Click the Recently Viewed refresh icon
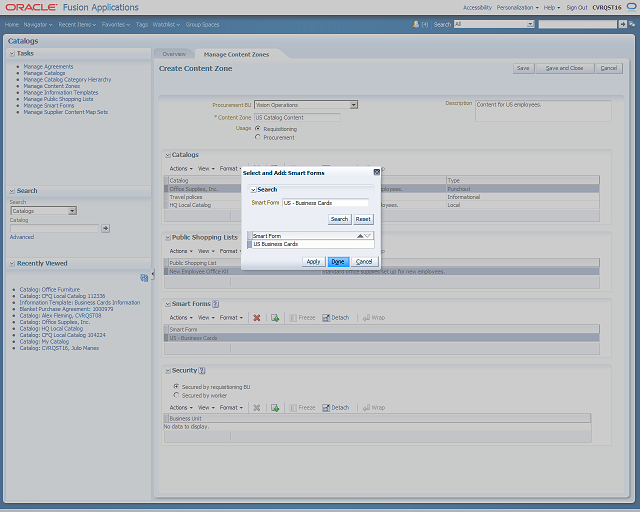This screenshot has width=640, height=512. (x=144, y=278)
